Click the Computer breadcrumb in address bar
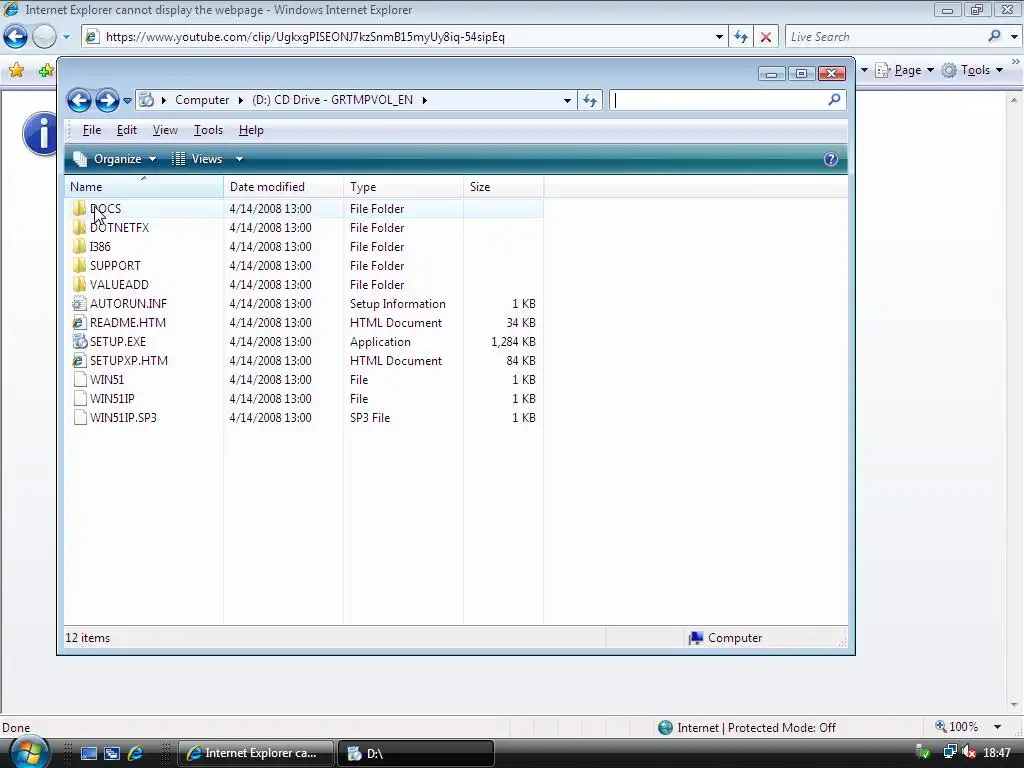 tap(202, 100)
